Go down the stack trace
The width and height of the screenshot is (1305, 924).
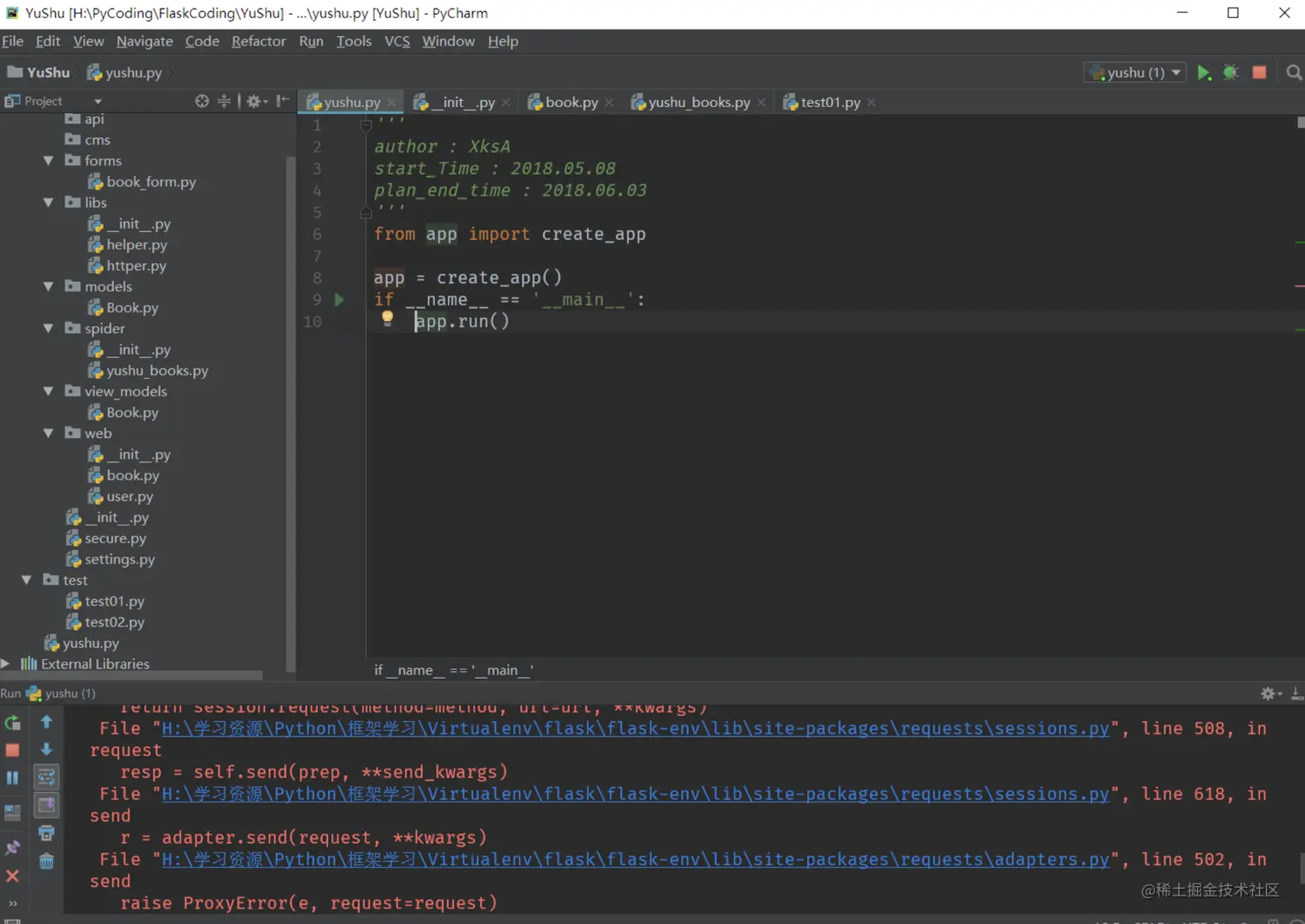(47, 749)
